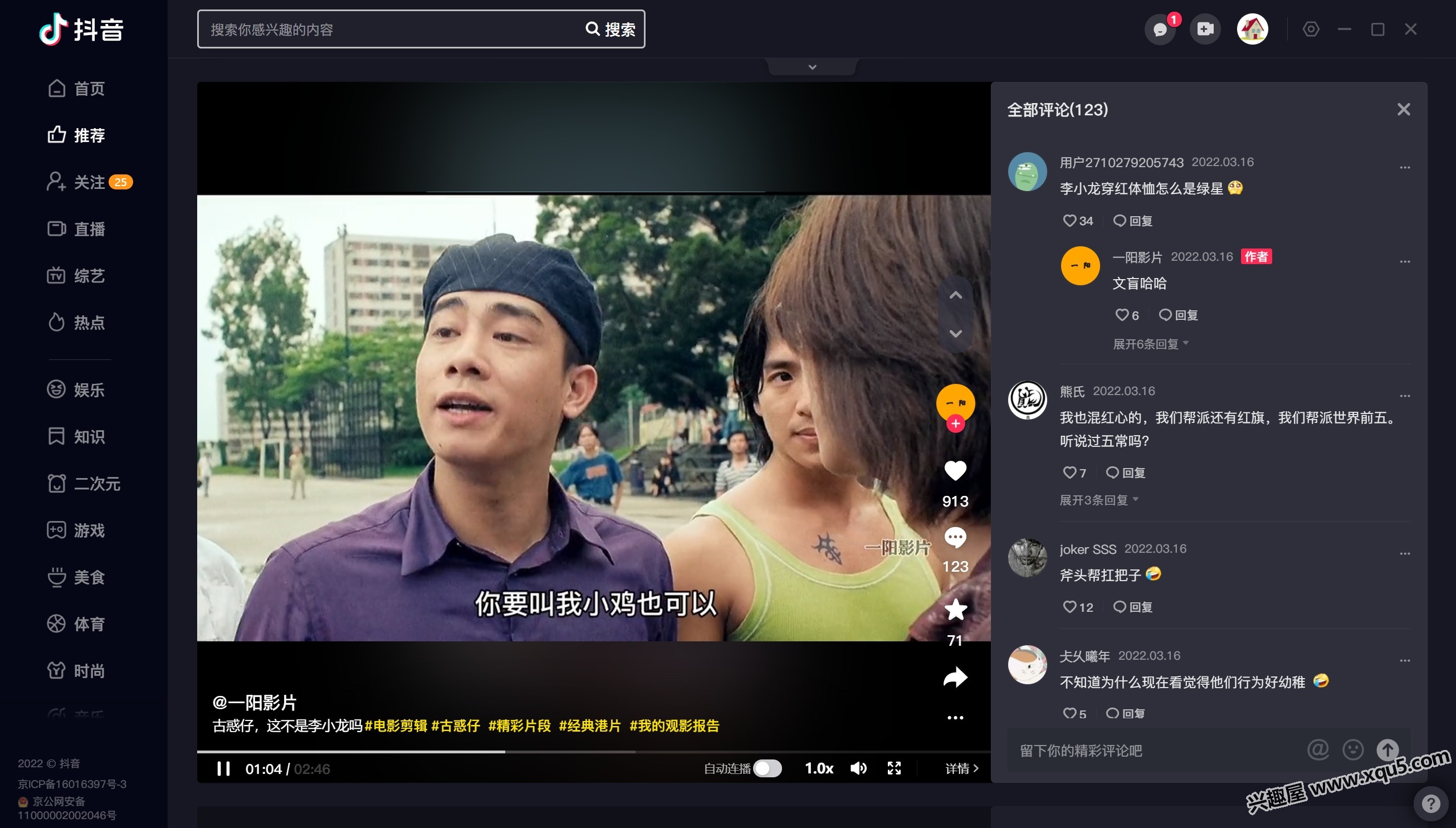Viewport: 1456px width, 828px height.
Task: Open the author avatar beside the video
Action: (955, 403)
